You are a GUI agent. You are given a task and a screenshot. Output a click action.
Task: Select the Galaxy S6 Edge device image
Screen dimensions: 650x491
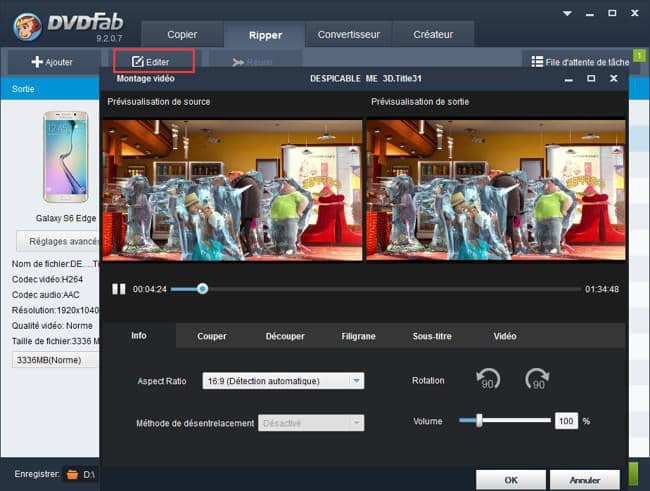pyautogui.click(x=66, y=157)
